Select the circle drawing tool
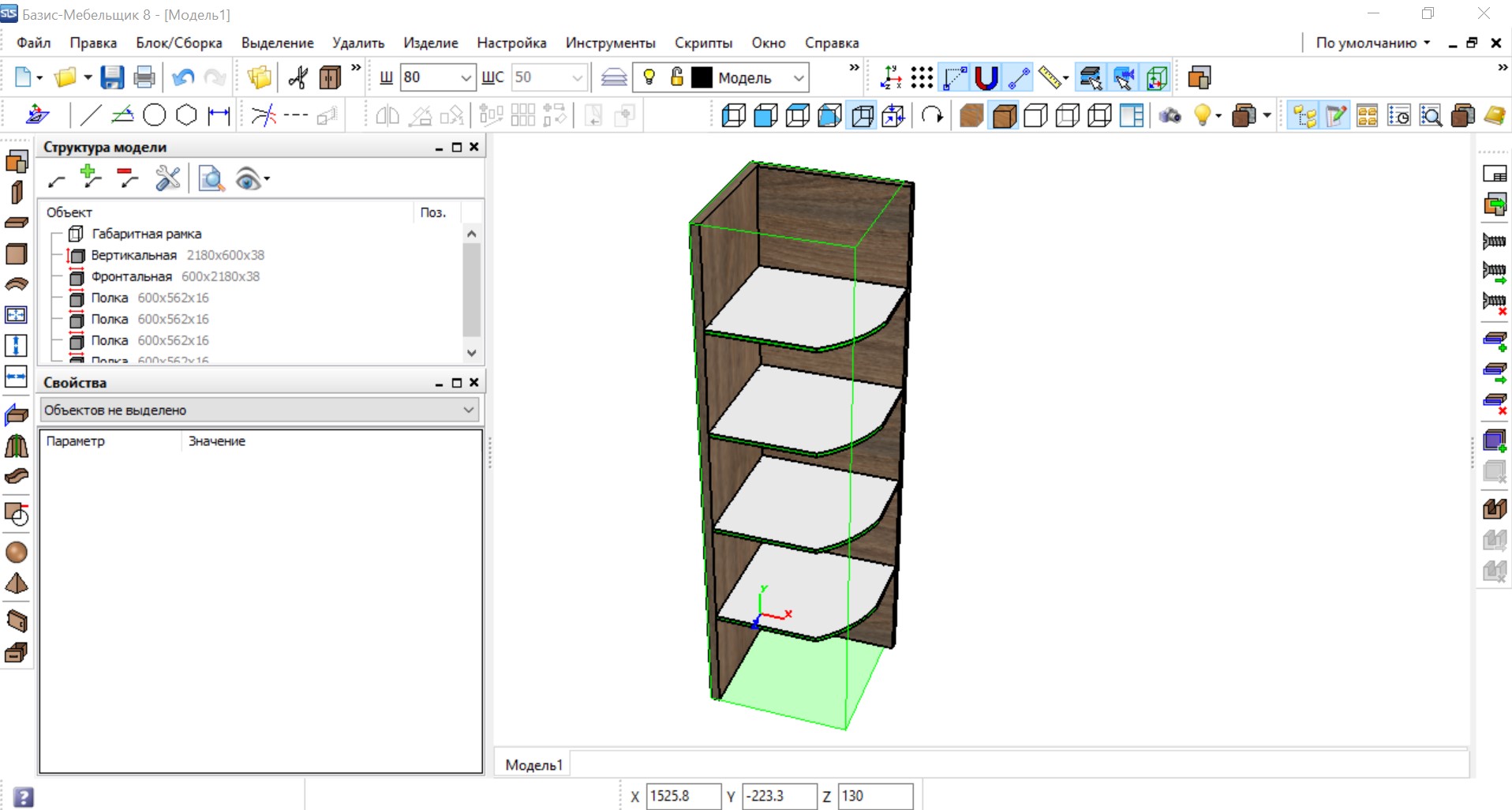 pyautogui.click(x=155, y=116)
